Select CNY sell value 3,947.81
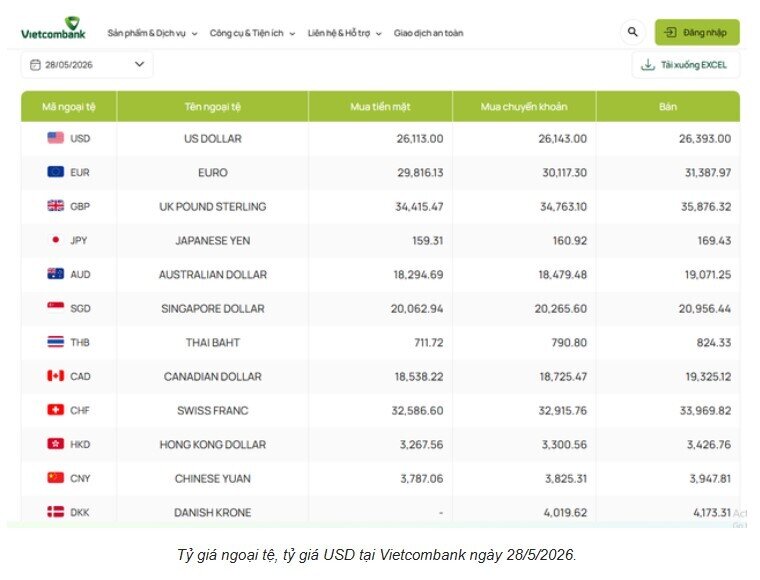The width and height of the screenshot is (760, 580). (x=710, y=478)
